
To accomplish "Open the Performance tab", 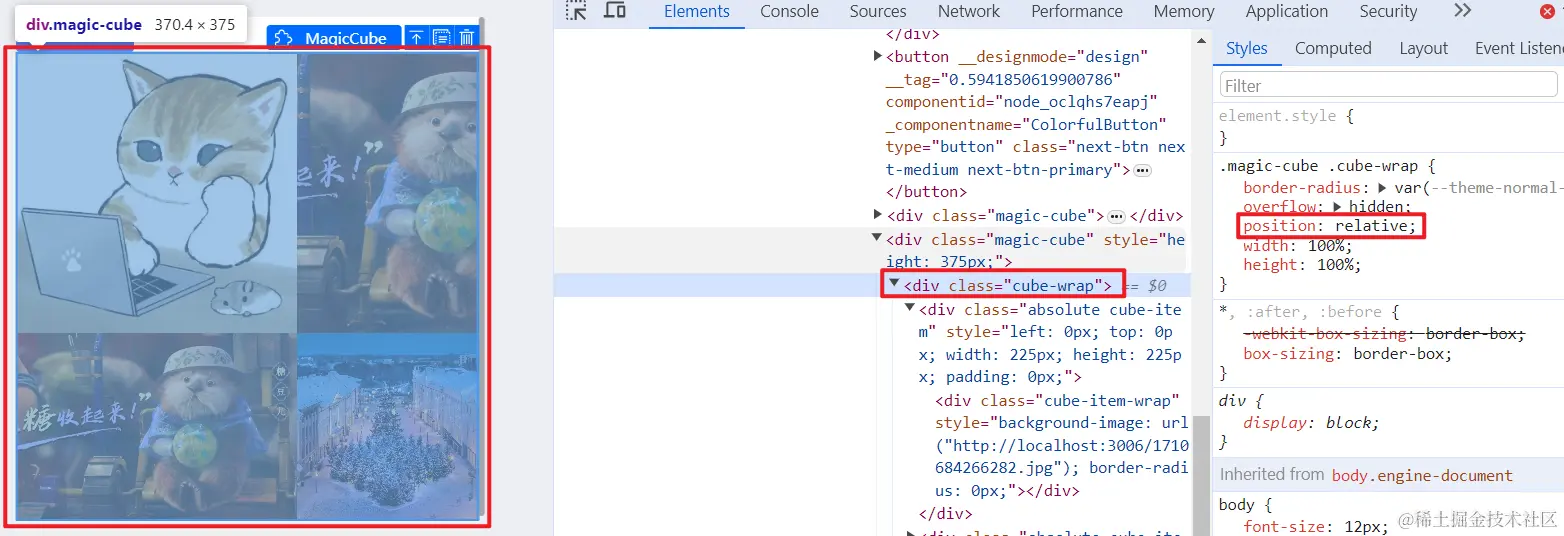I will tap(1077, 12).
